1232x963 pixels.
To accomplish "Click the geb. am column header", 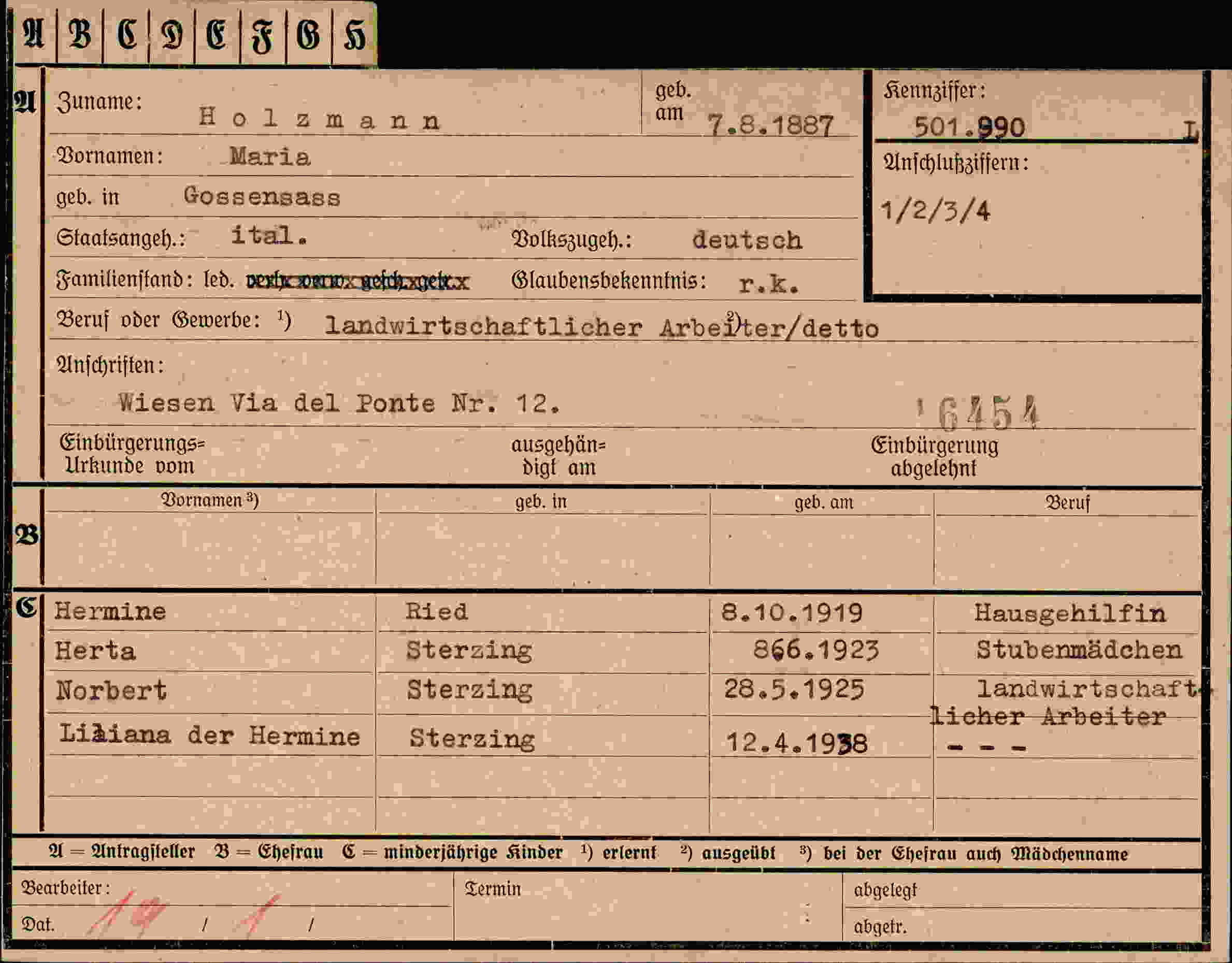I will (x=824, y=501).
